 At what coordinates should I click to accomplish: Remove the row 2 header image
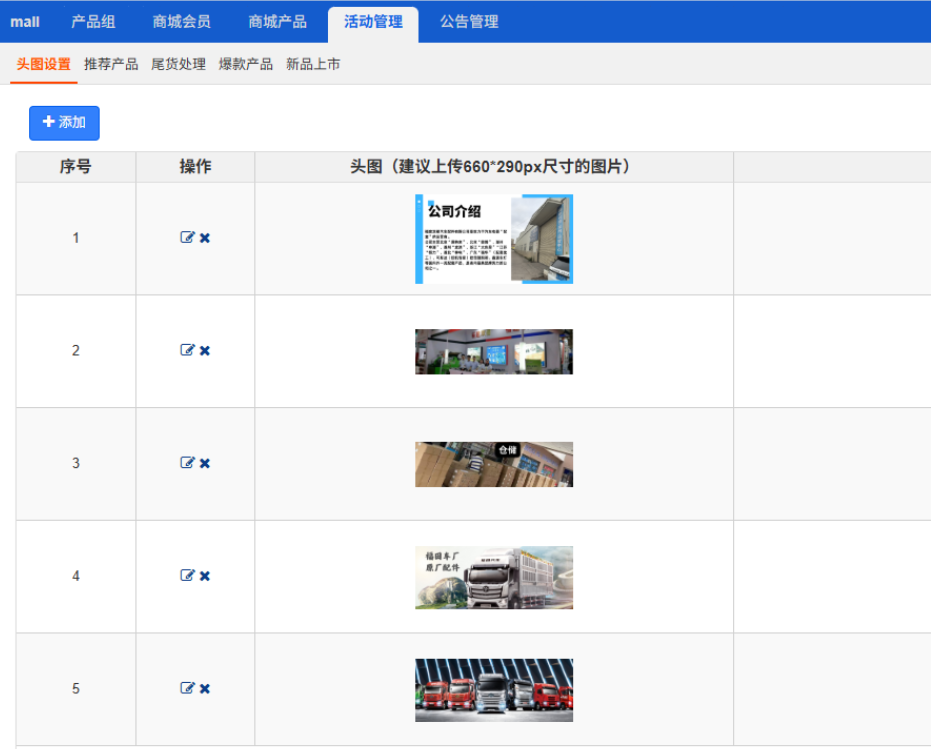pyautogui.click(x=205, y=351)
